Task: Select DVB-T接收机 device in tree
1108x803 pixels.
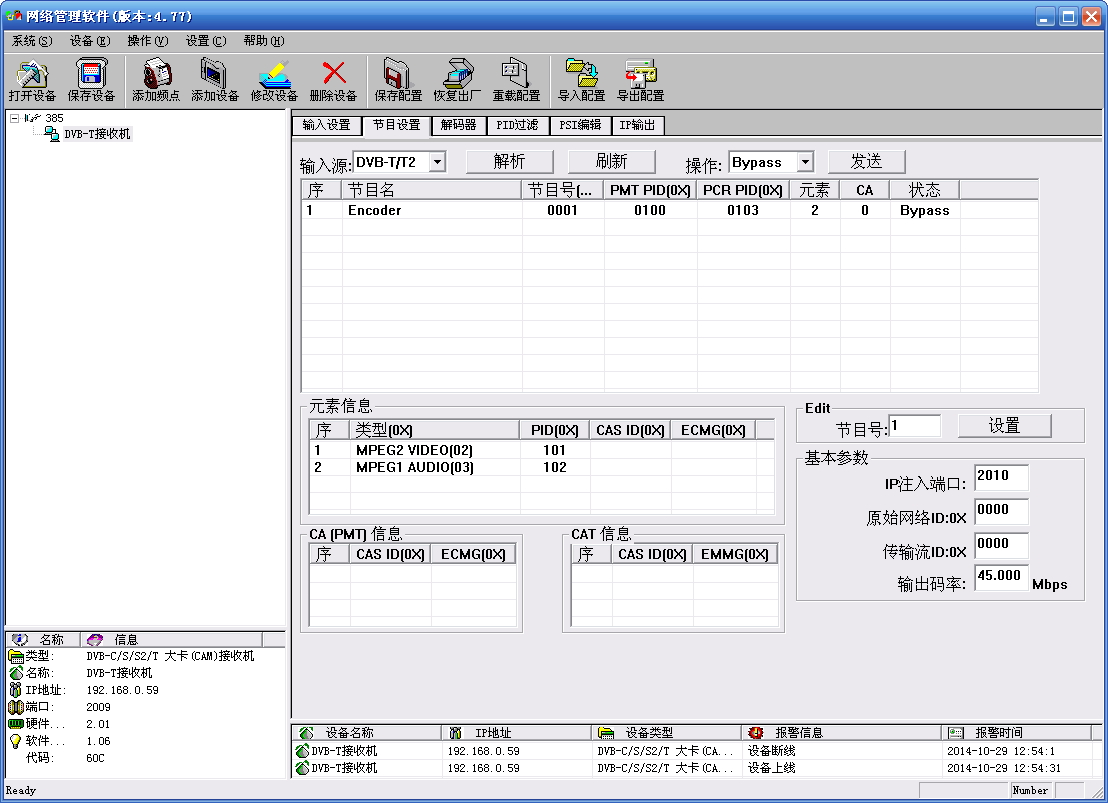Action: [x=97, y=134]
